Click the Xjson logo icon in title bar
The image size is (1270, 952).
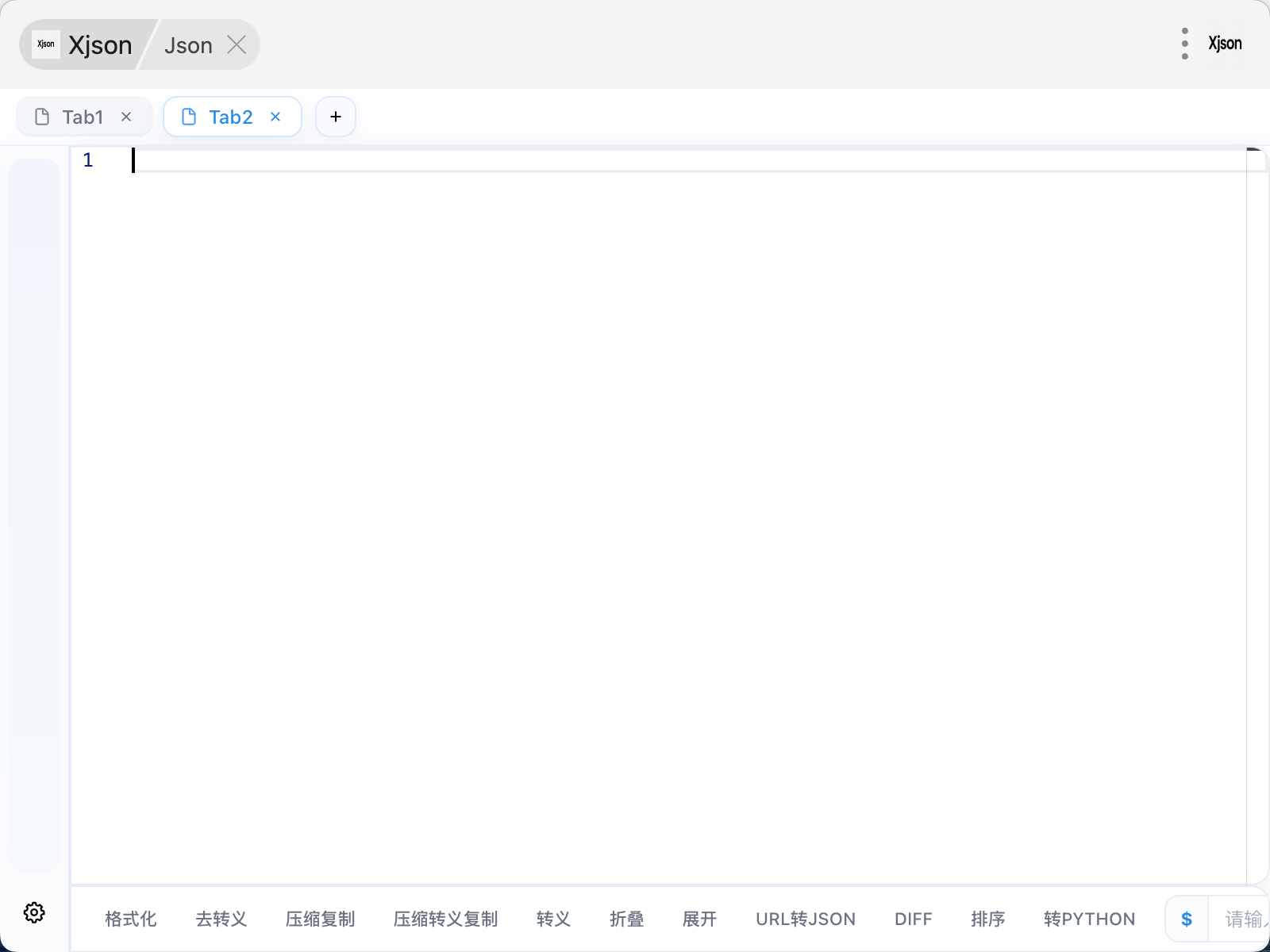tap(46, 44)
